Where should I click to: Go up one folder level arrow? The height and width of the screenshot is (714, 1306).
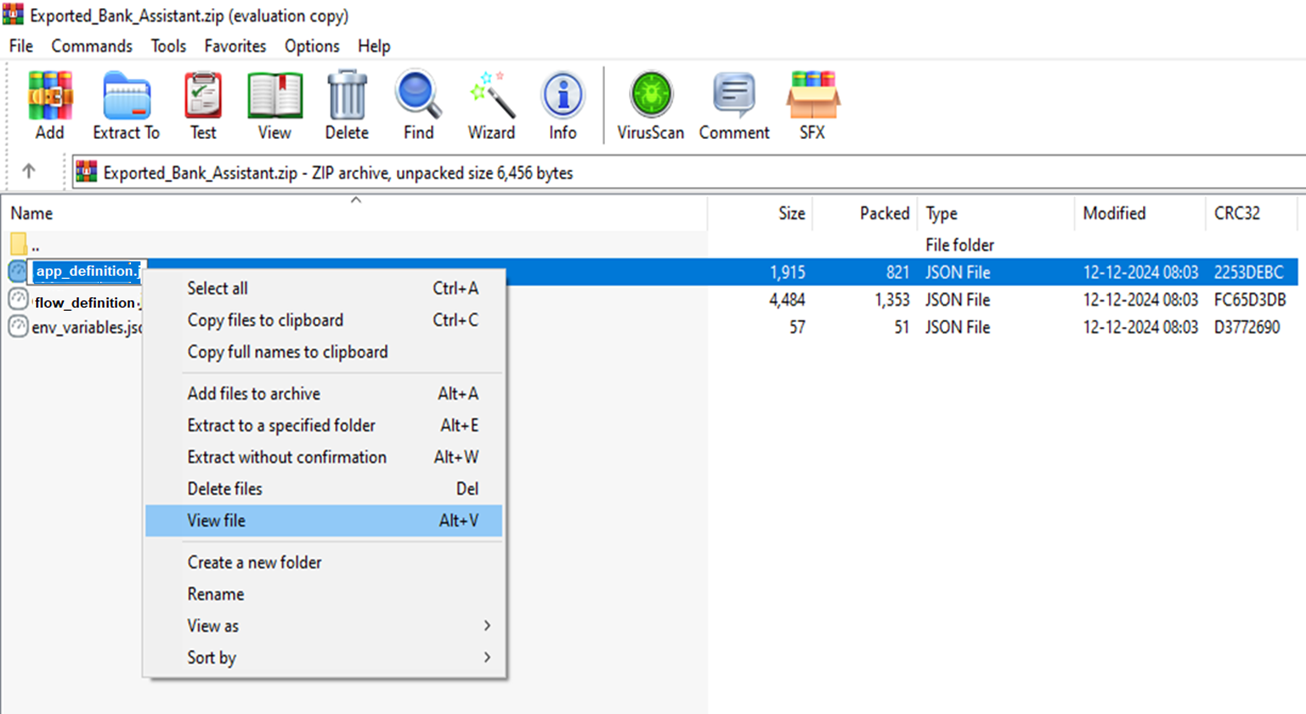[29, 171]
